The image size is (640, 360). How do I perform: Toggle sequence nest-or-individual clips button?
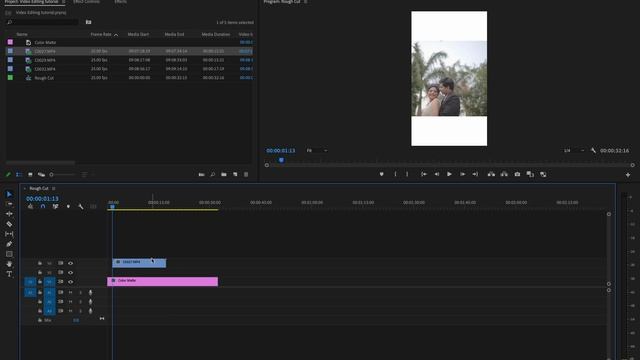(x=30, y=207)
